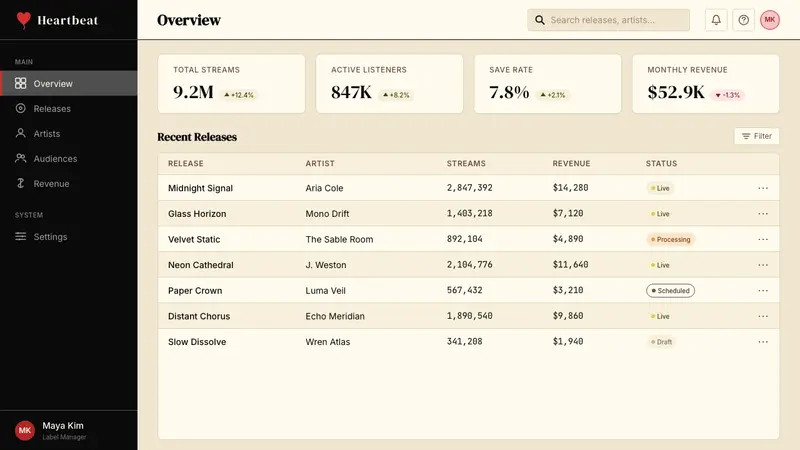Open Settings in the sidebar
The width and height of the screenshot is (800, 450).
click(x=69, y=236)
